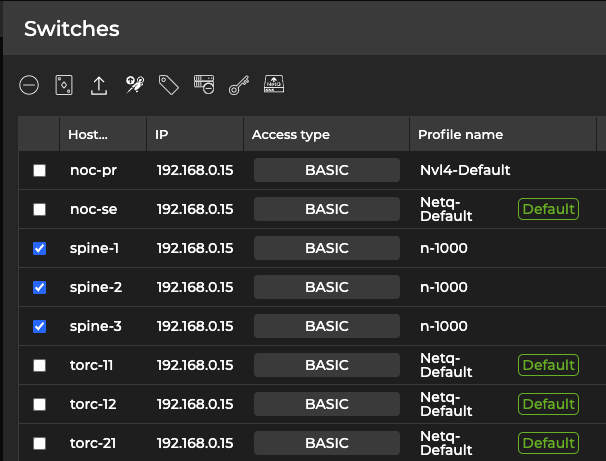Select the torc-21 hostname cell
This screenshot has height=461, width=606.
click(x=91, y=443)
